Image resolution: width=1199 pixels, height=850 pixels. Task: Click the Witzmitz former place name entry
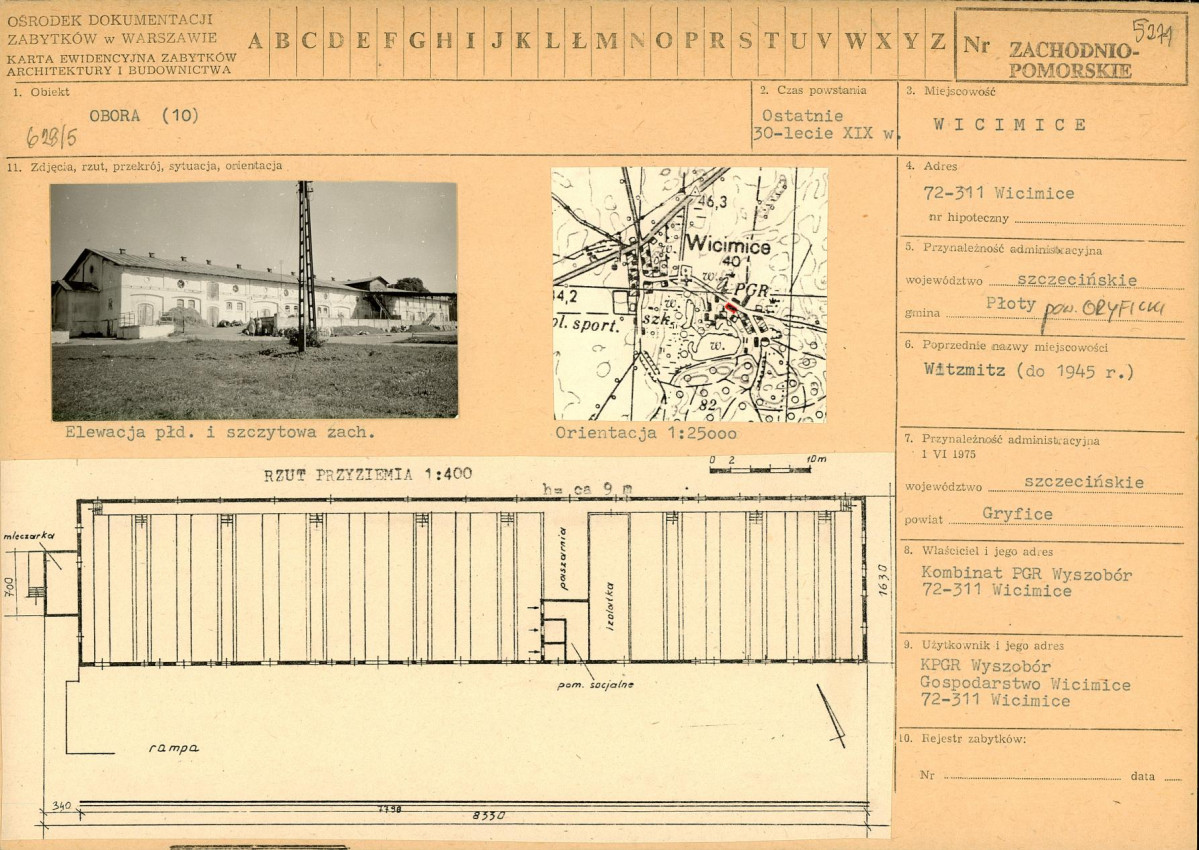coord(1029,371)
